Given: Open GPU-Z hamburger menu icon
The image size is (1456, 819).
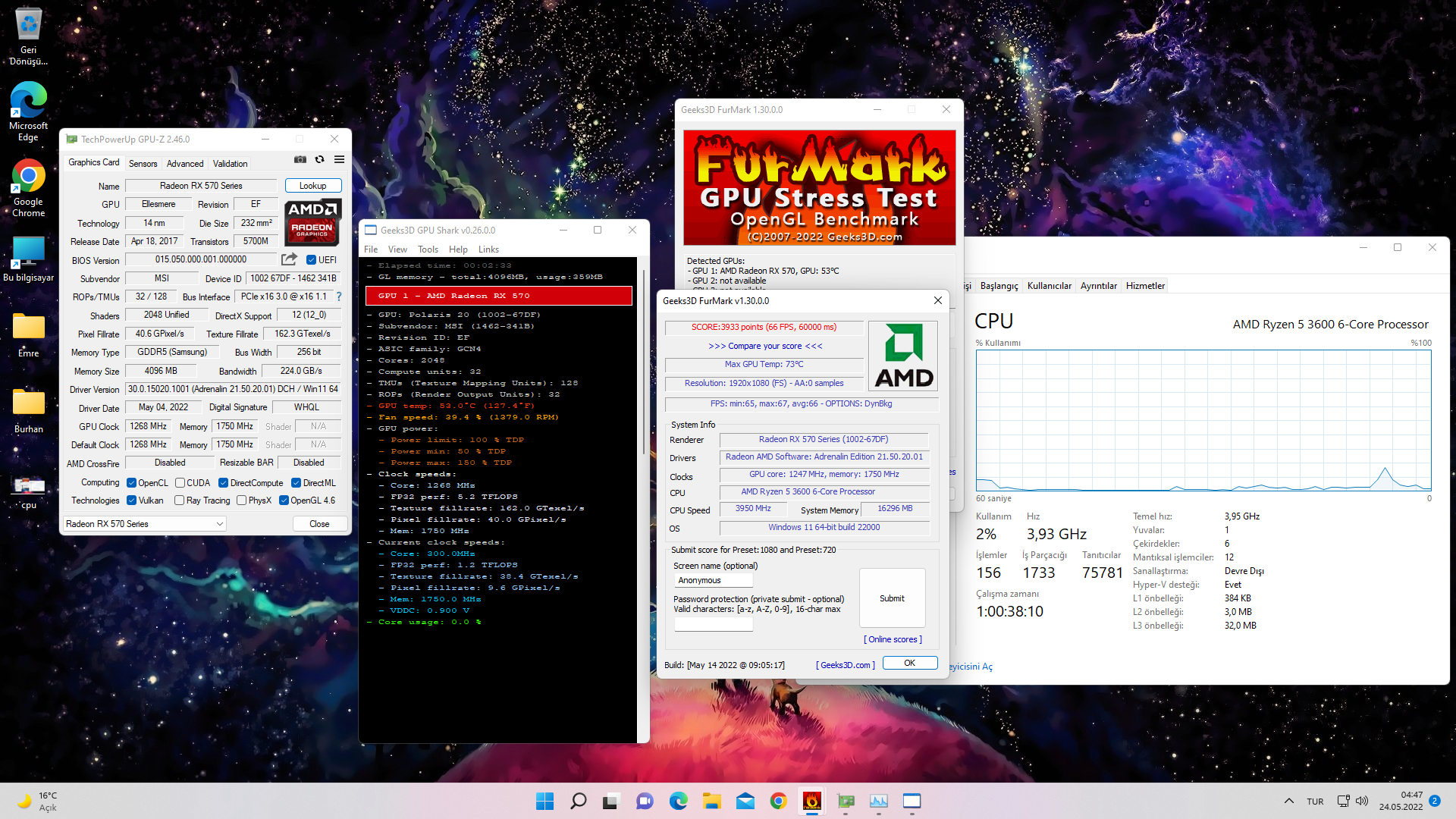Looking at the screenshot, I should (x=339, y=159).
